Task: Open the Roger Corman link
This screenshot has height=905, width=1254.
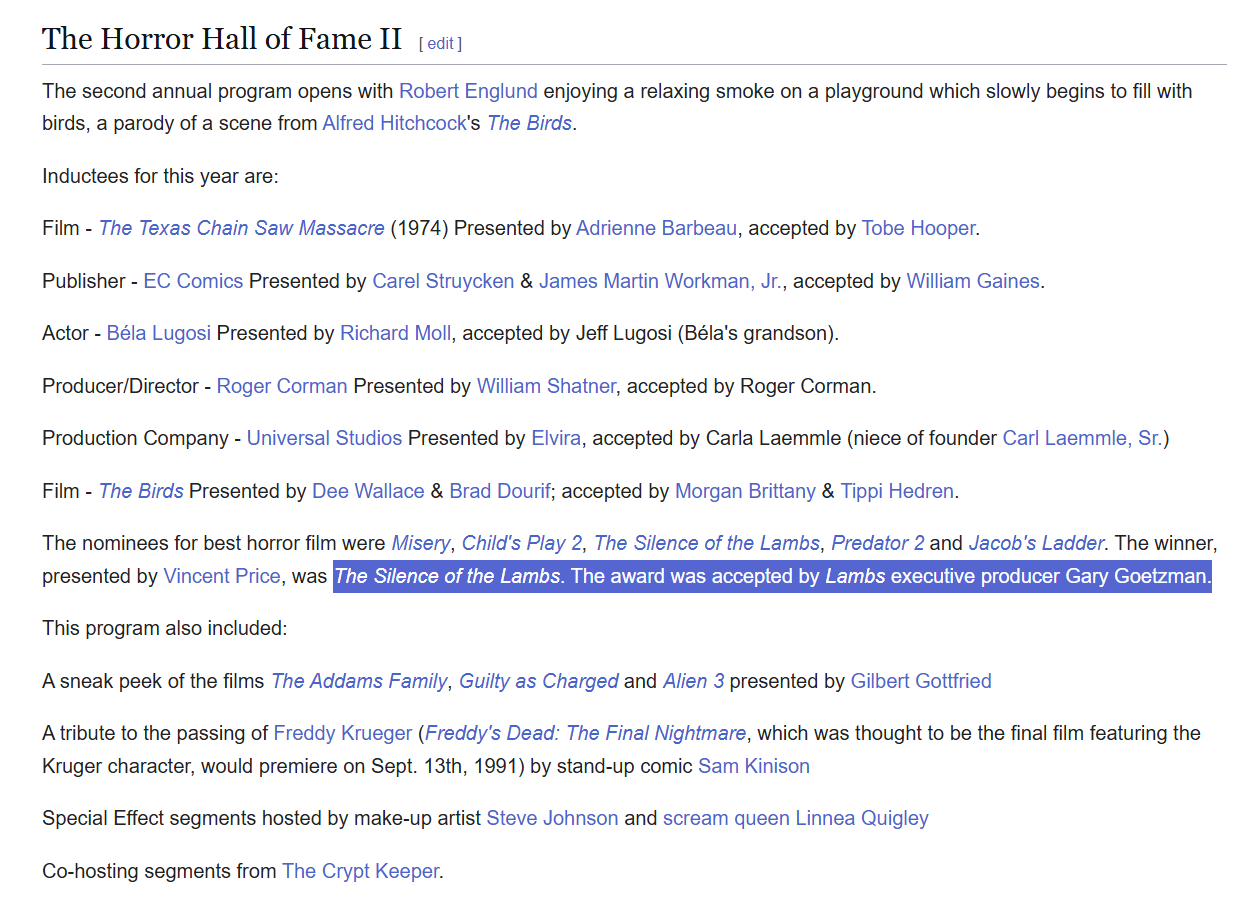Action: 282,386
